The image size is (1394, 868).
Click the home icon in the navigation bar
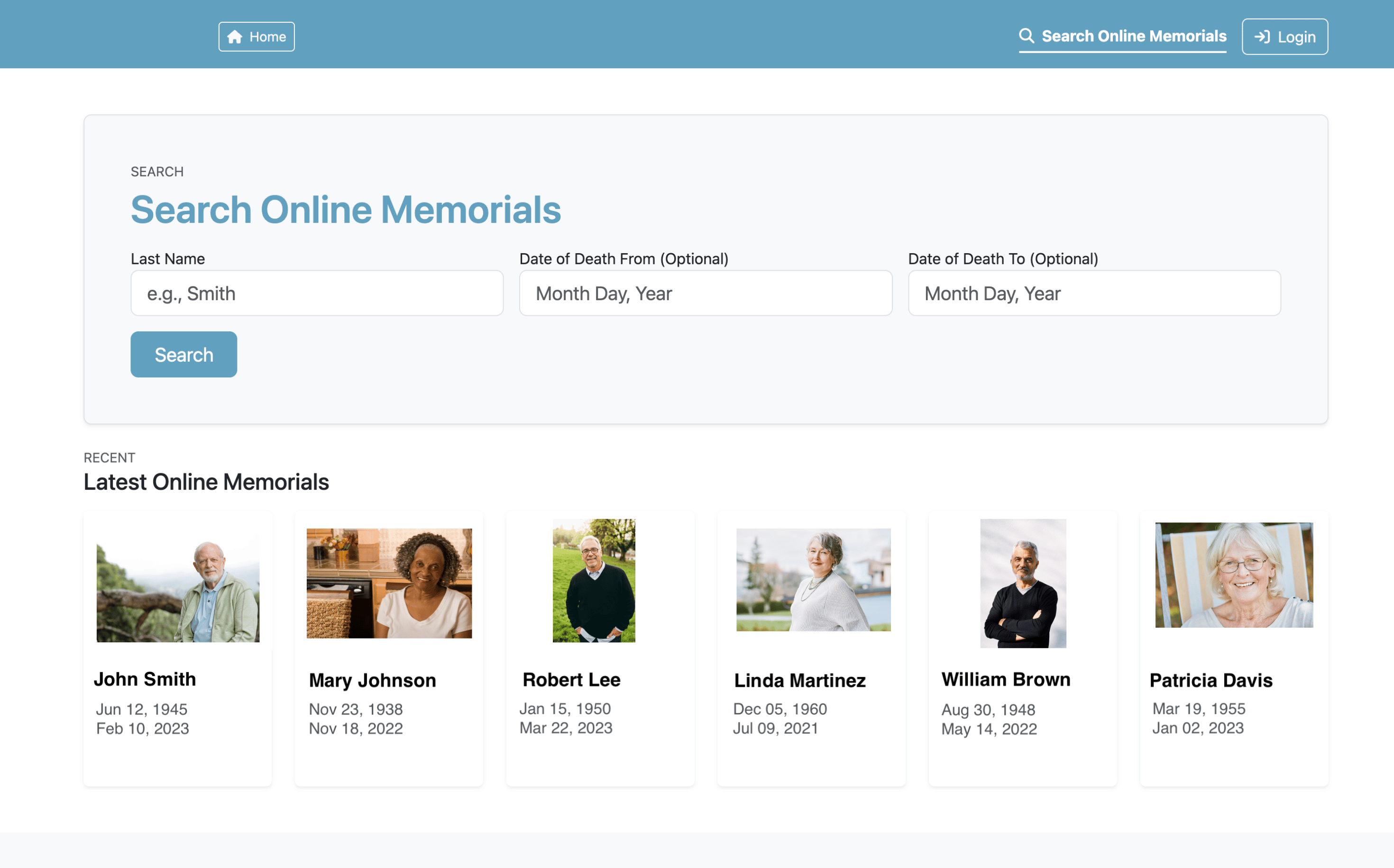(234, 36)
